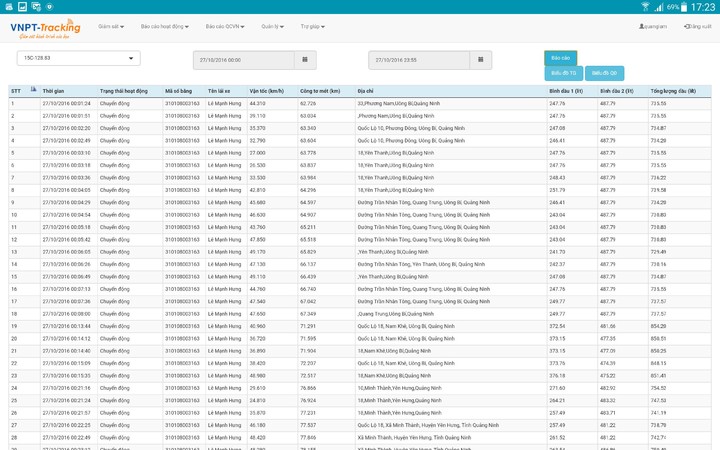Select time cell 27/10/2016 00:13:44
The height and width of the screenshot is (450, 720).
[66, 326]
